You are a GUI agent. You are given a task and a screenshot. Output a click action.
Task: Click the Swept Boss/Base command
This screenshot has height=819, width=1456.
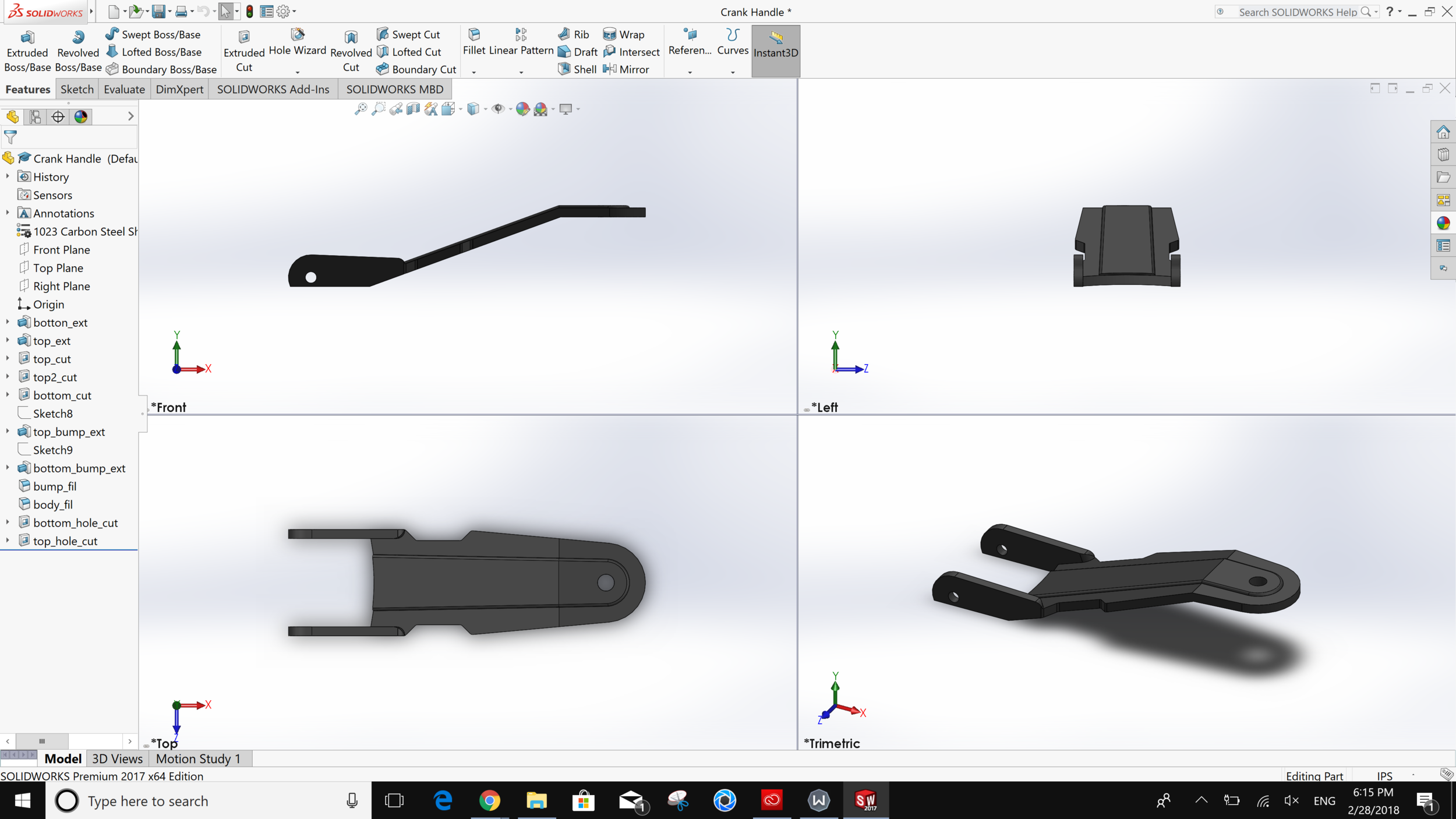153,34
